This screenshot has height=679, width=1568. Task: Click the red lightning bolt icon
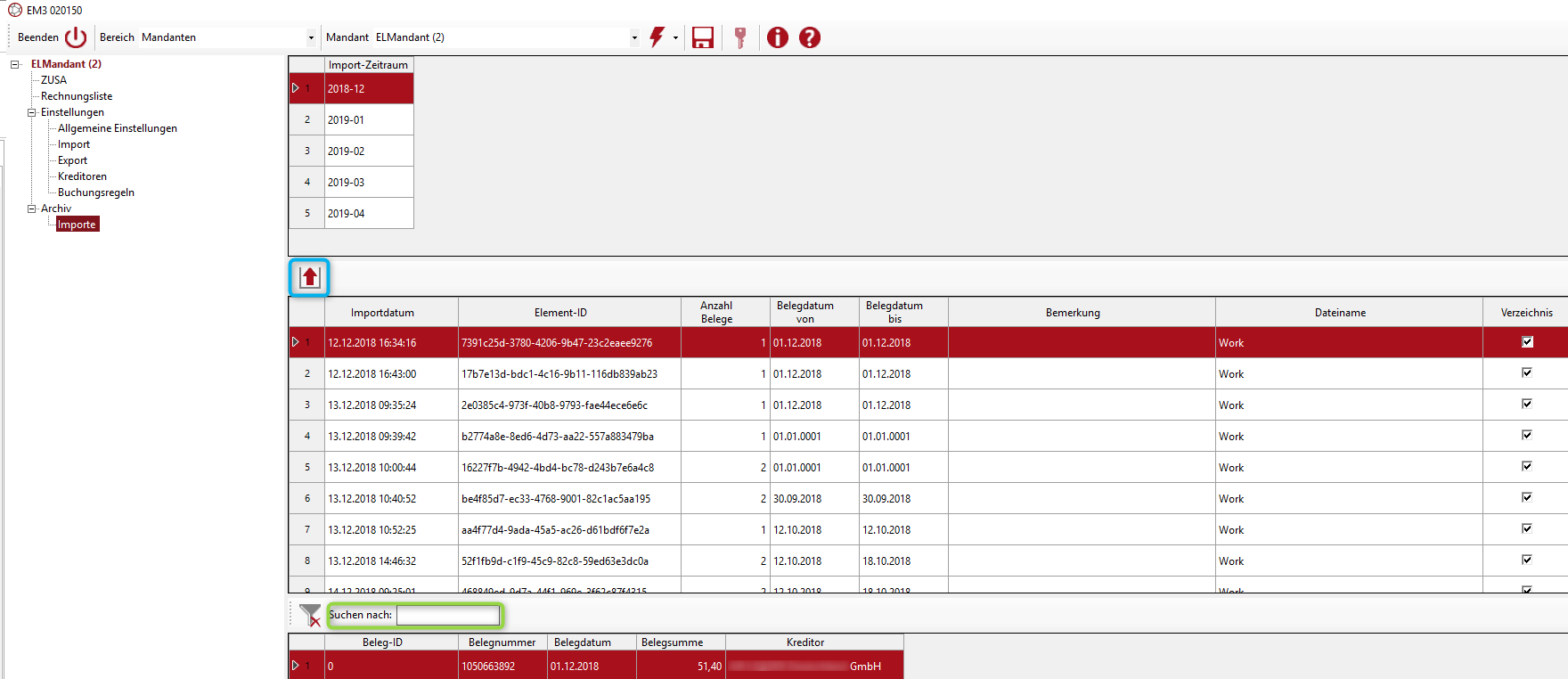pyautogui.click(x=657, y=37)
